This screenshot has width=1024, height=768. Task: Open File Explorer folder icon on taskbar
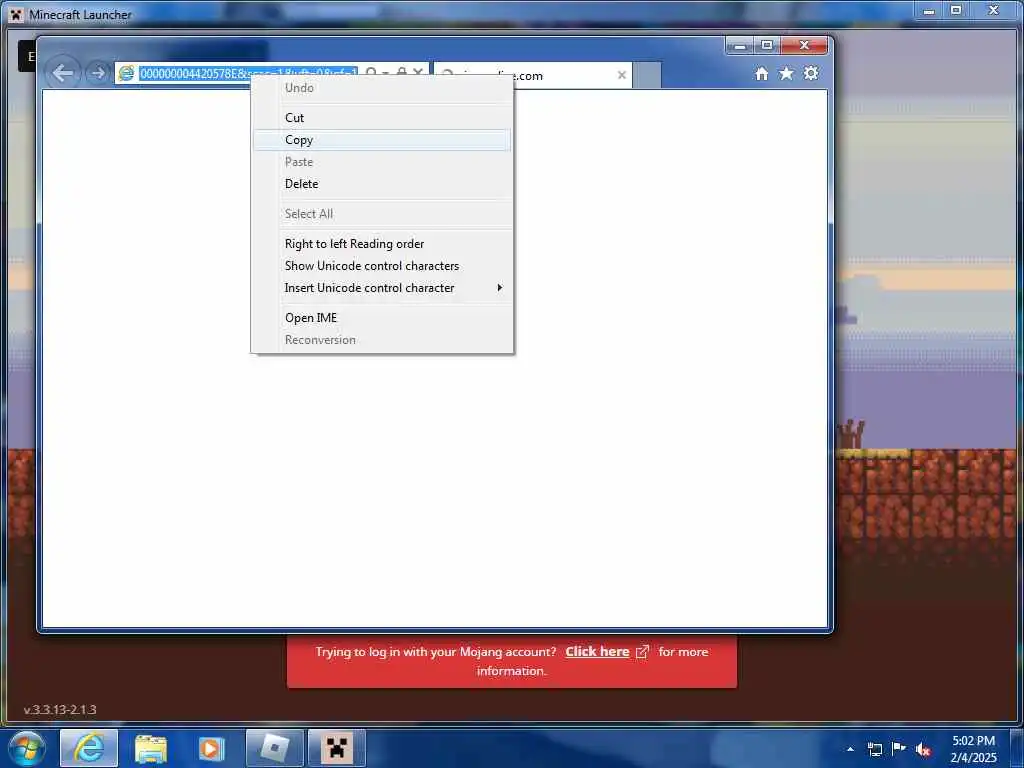(151, 748)
